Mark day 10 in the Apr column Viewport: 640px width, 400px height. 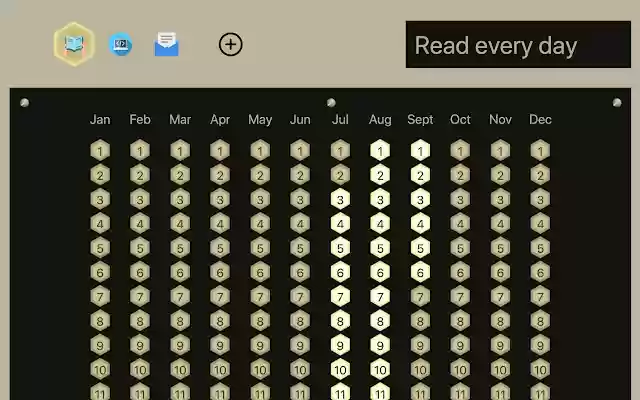[220, 370]
